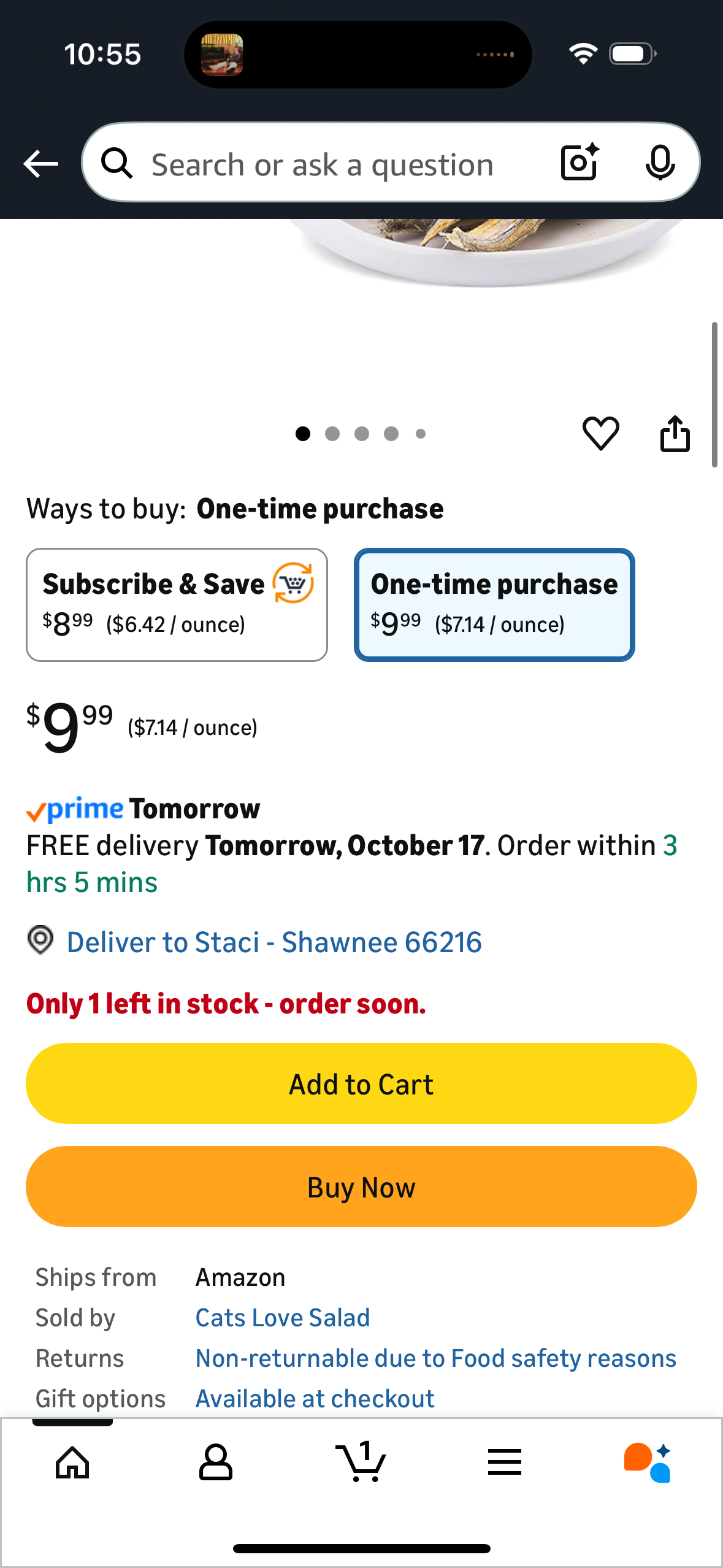Open the shopping cart icon
Screen dimensions: 723x1568
361,1462
